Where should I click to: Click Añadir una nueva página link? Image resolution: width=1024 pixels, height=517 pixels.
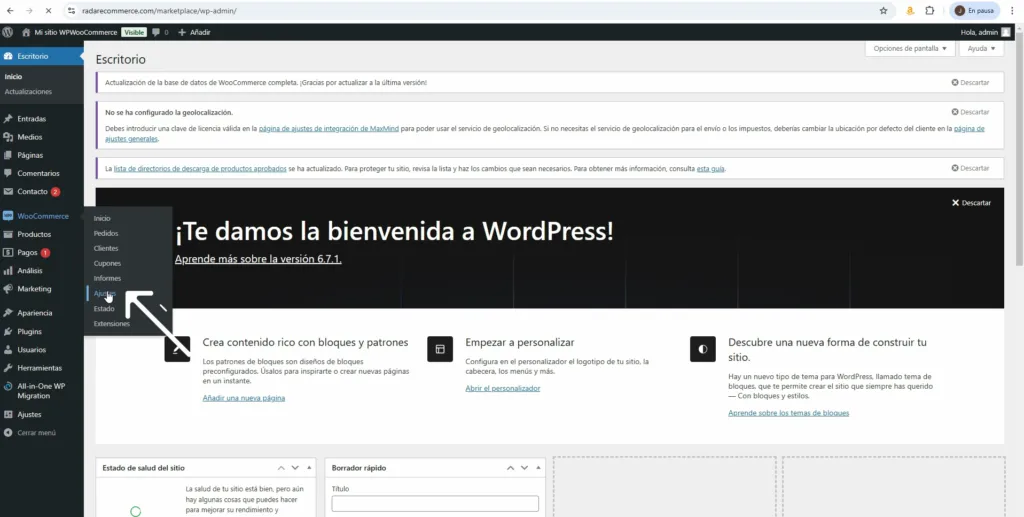tap(244, 398)
